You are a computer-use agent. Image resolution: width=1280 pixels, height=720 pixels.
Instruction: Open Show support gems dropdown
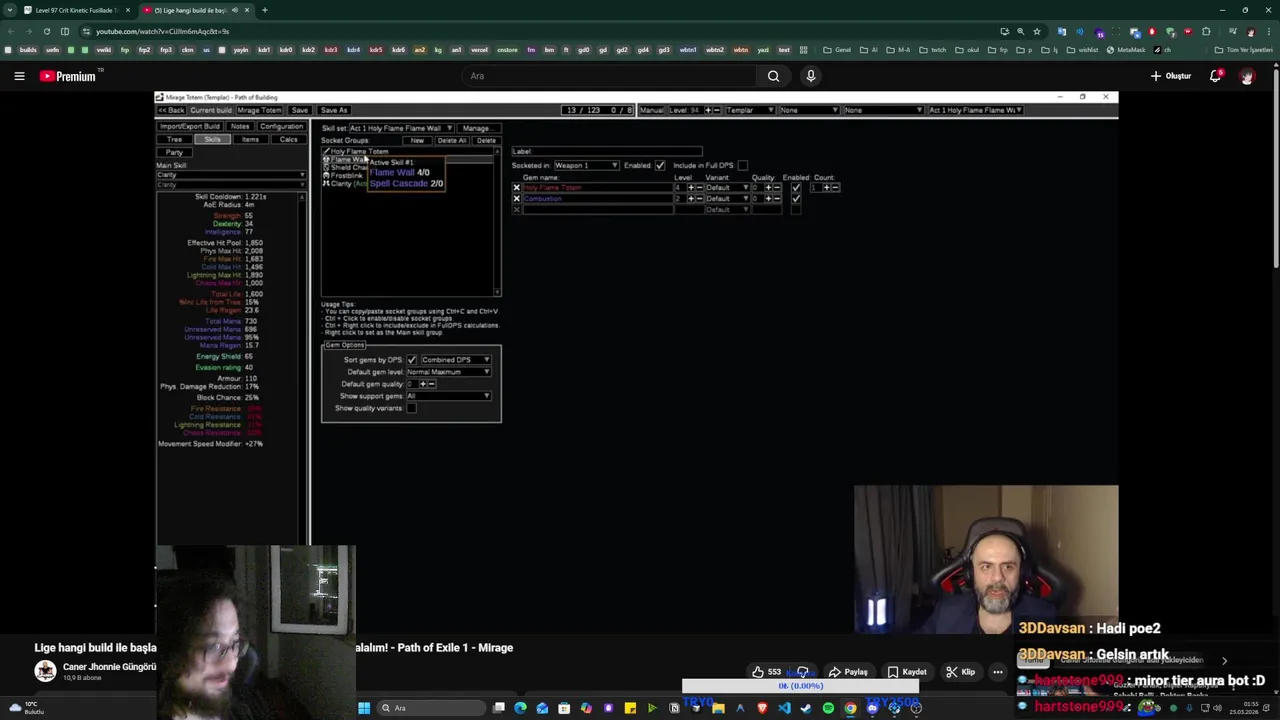[448, 396]
